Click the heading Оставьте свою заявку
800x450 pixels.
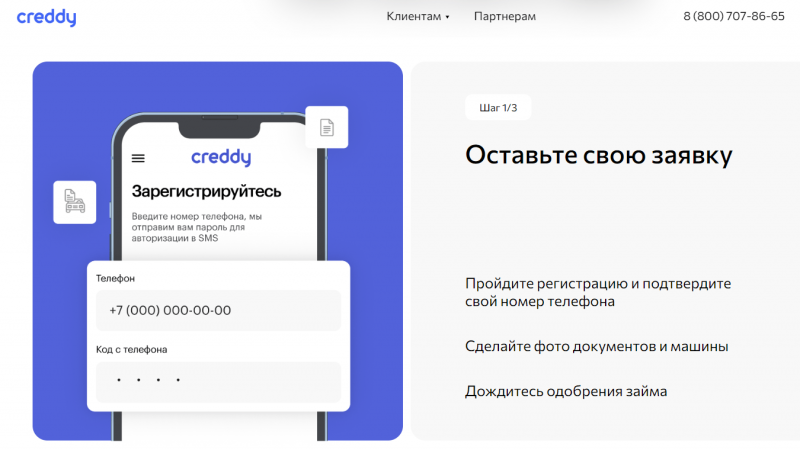click(598, 155)
